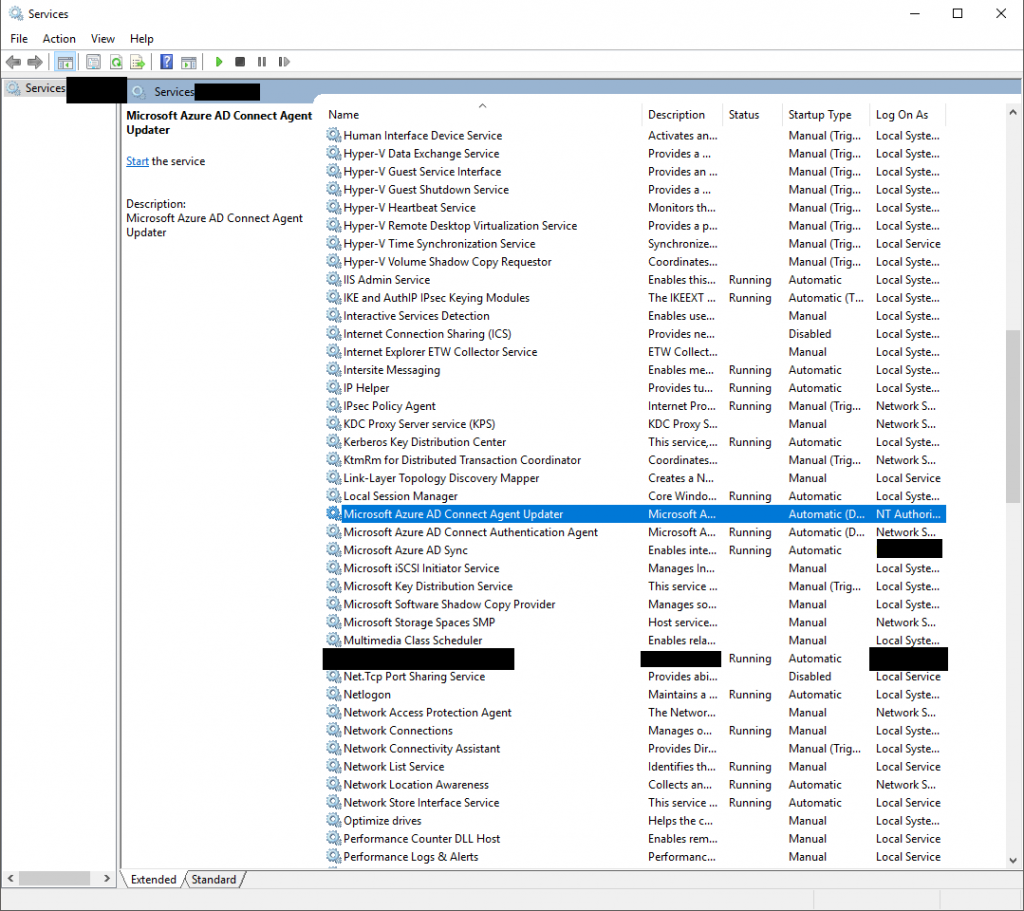Sort by the Log On As column header
Viewport: 1024px width, 911px height.
[x=907, y=114]
